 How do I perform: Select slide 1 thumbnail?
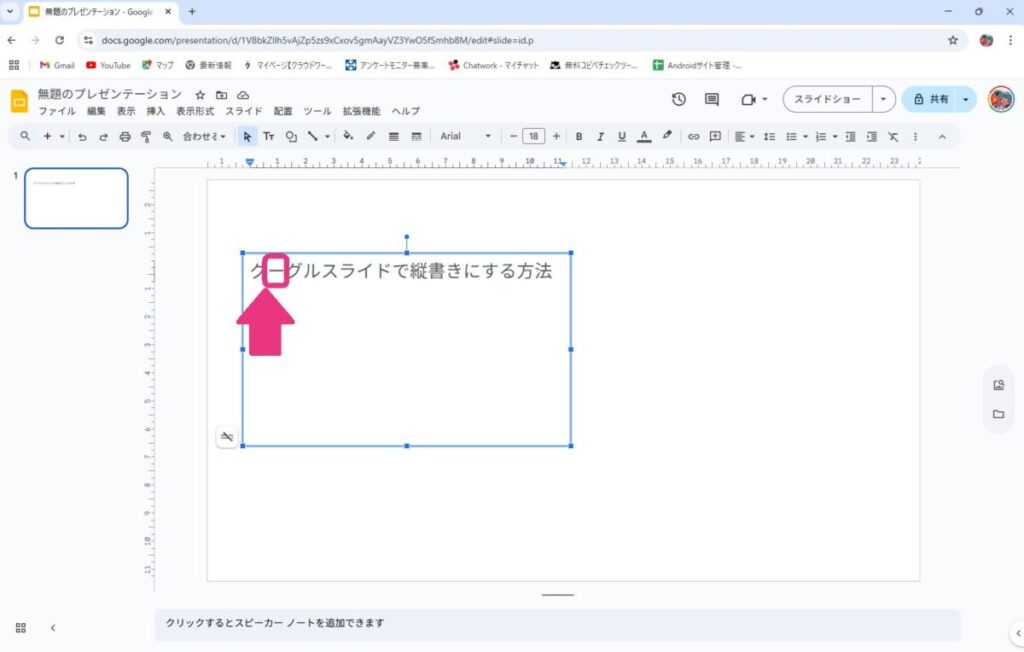pos(76,198)
